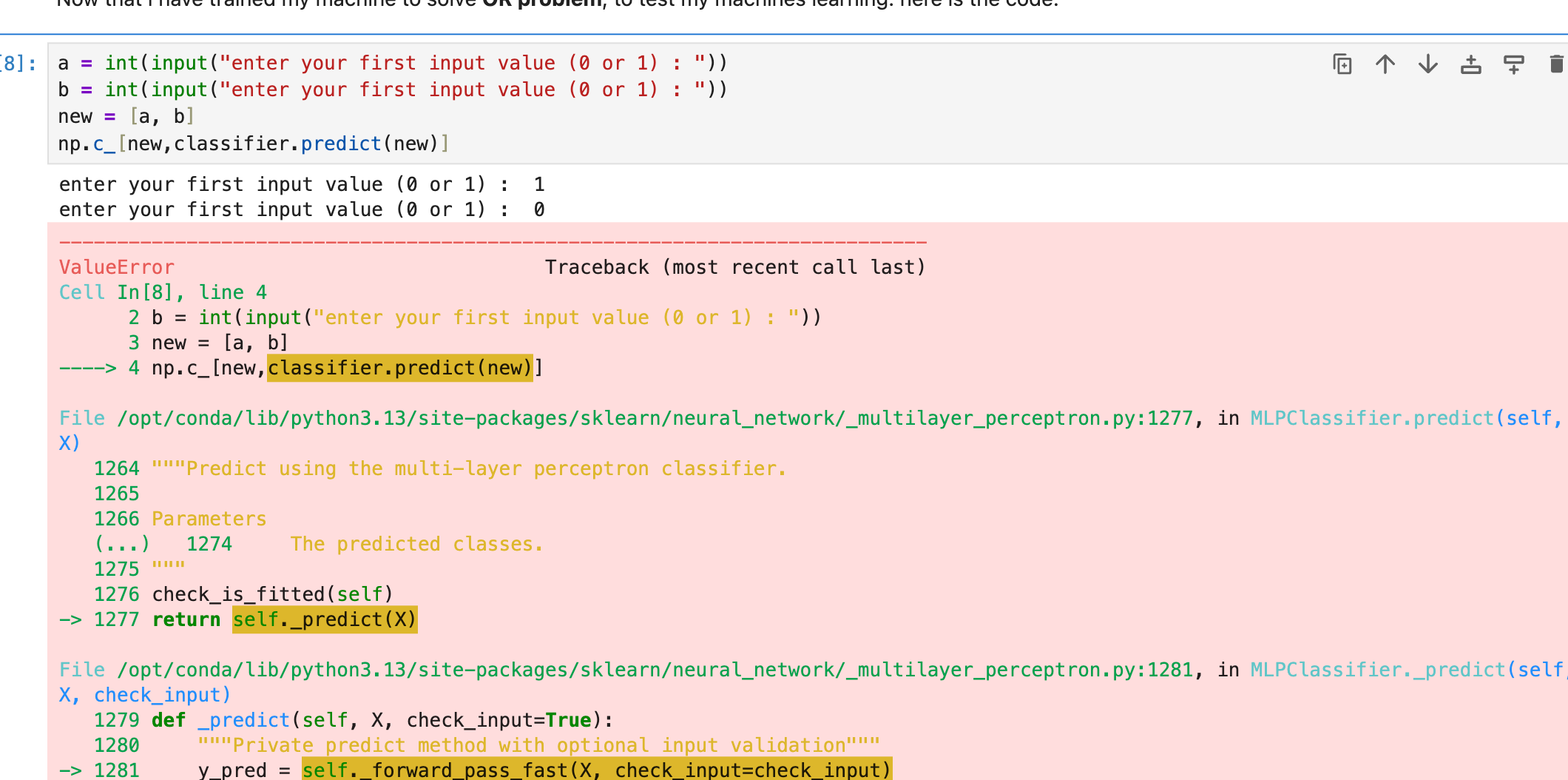Click highlighted self._forward_pass_fast call
The width and height of the screenshot is (1568, 780).
click(x=596, y=770)
